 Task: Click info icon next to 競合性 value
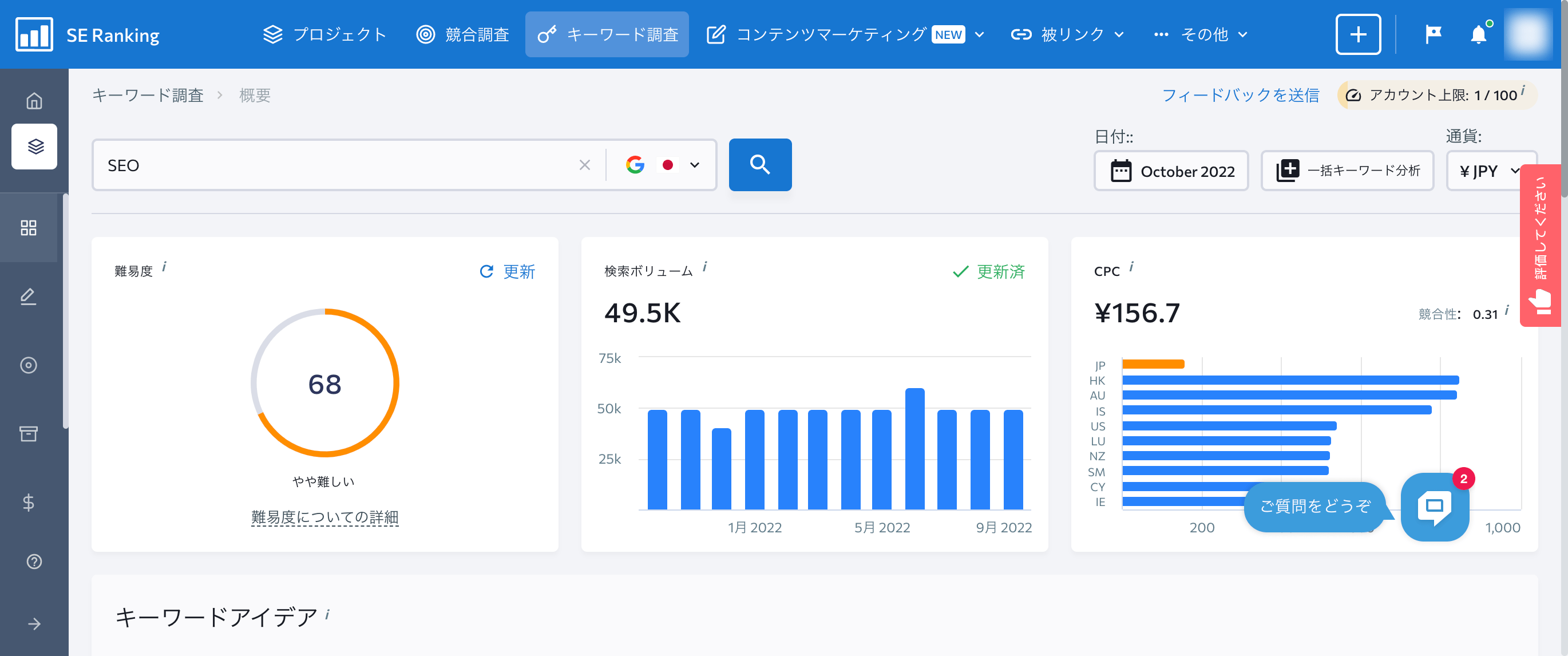pos(1507,310)
